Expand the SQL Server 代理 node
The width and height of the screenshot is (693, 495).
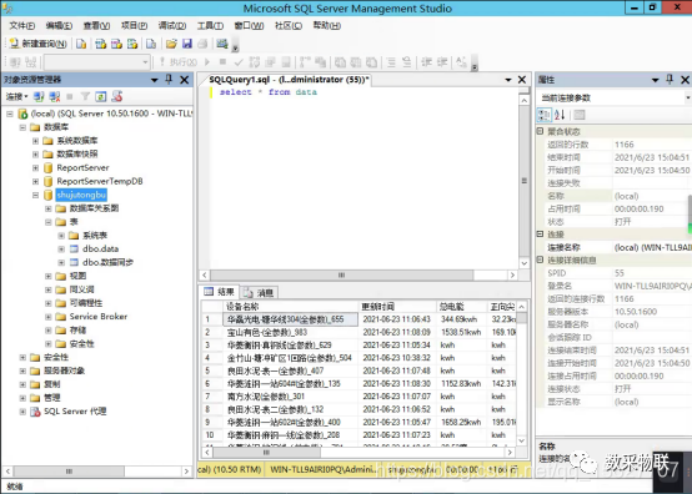point(23,411)
